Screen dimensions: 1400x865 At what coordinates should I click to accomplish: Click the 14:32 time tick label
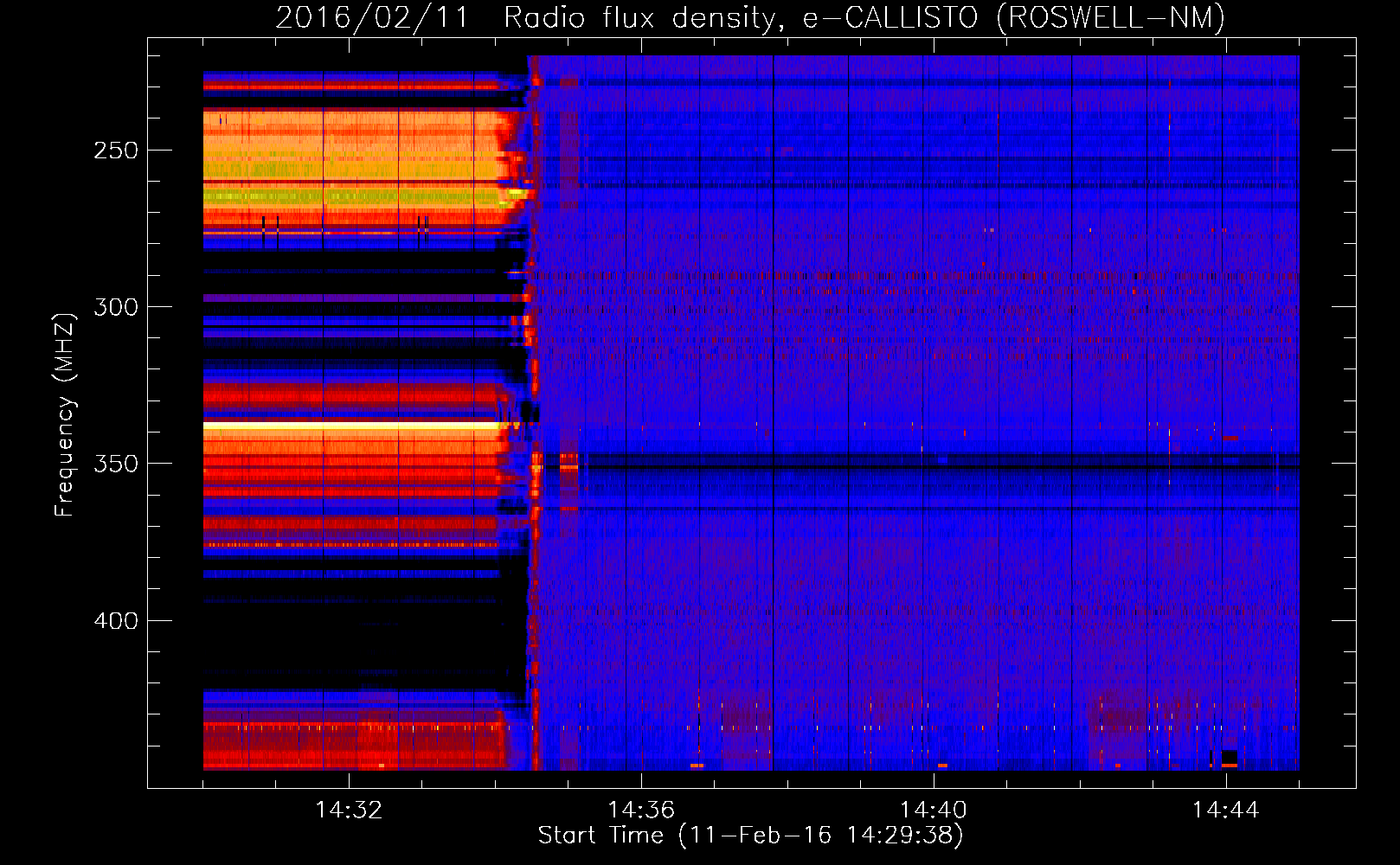[x=349, y=811]
